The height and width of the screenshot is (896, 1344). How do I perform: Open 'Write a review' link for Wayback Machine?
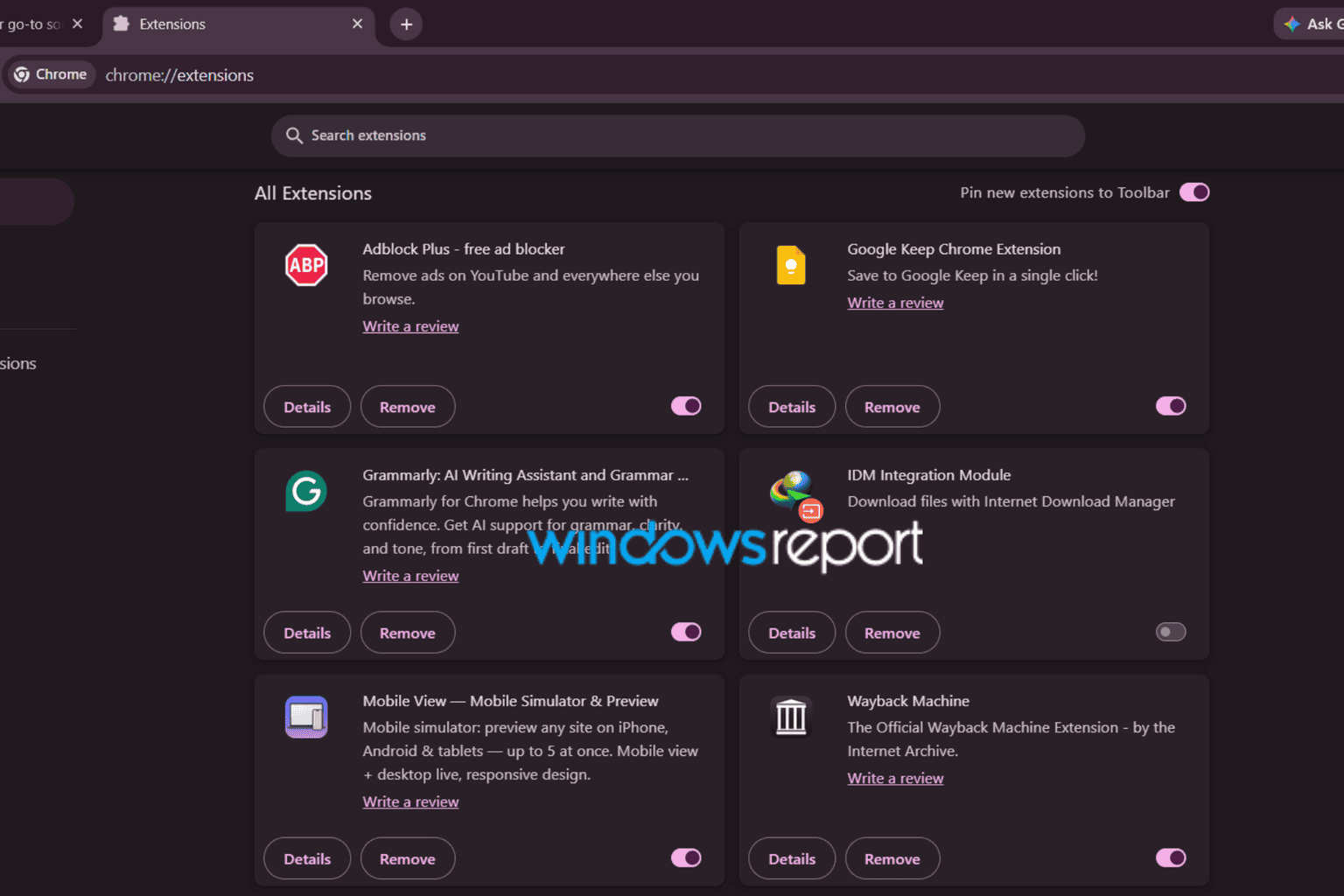(x=895, y=778)
